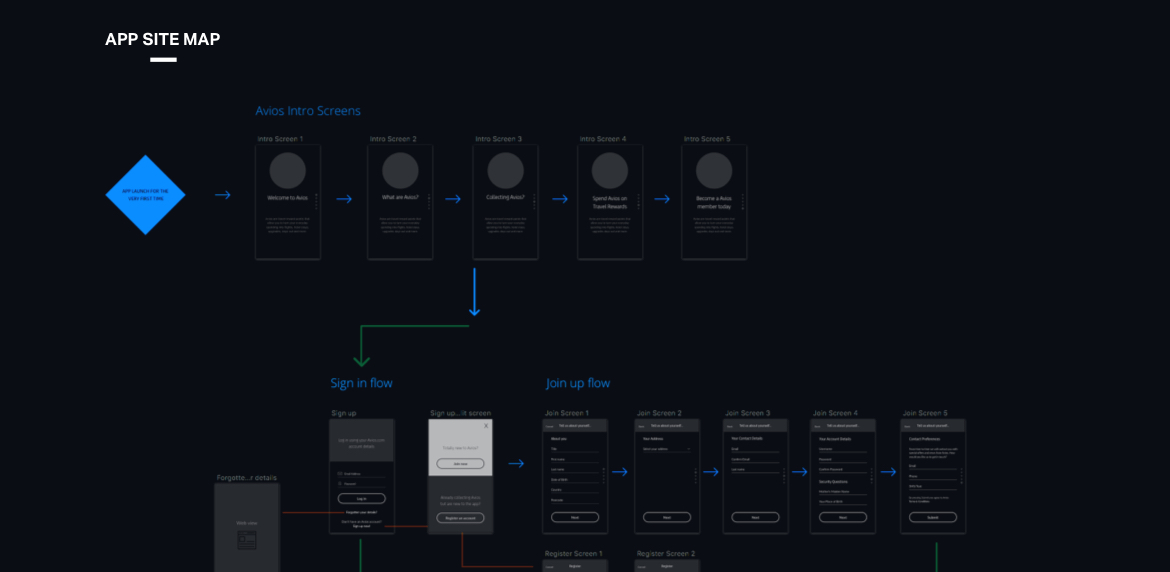Click the green arrow pointing to Sign in flow

362,356
